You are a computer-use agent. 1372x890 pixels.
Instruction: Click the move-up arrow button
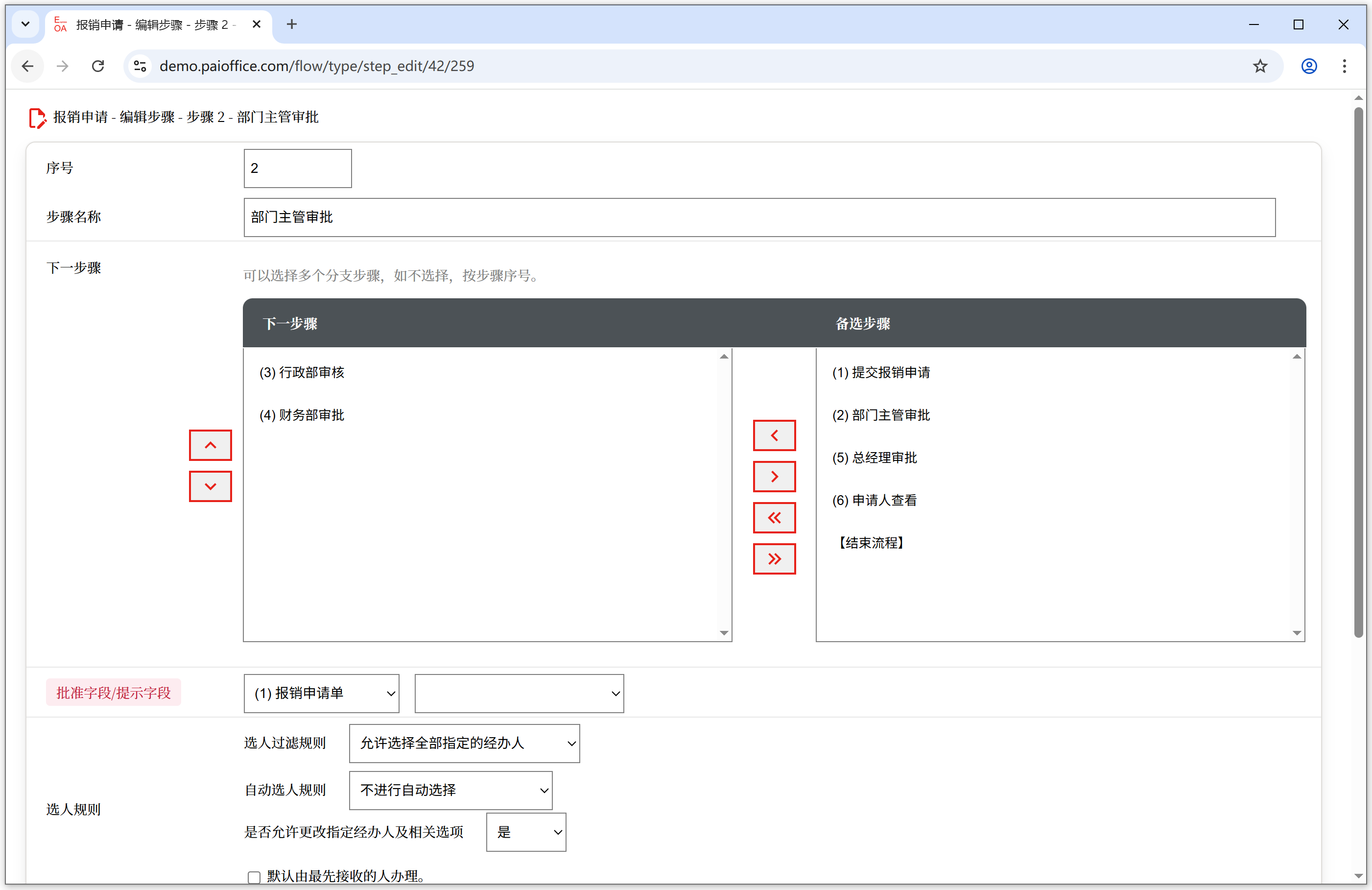[x=211, y=445]
